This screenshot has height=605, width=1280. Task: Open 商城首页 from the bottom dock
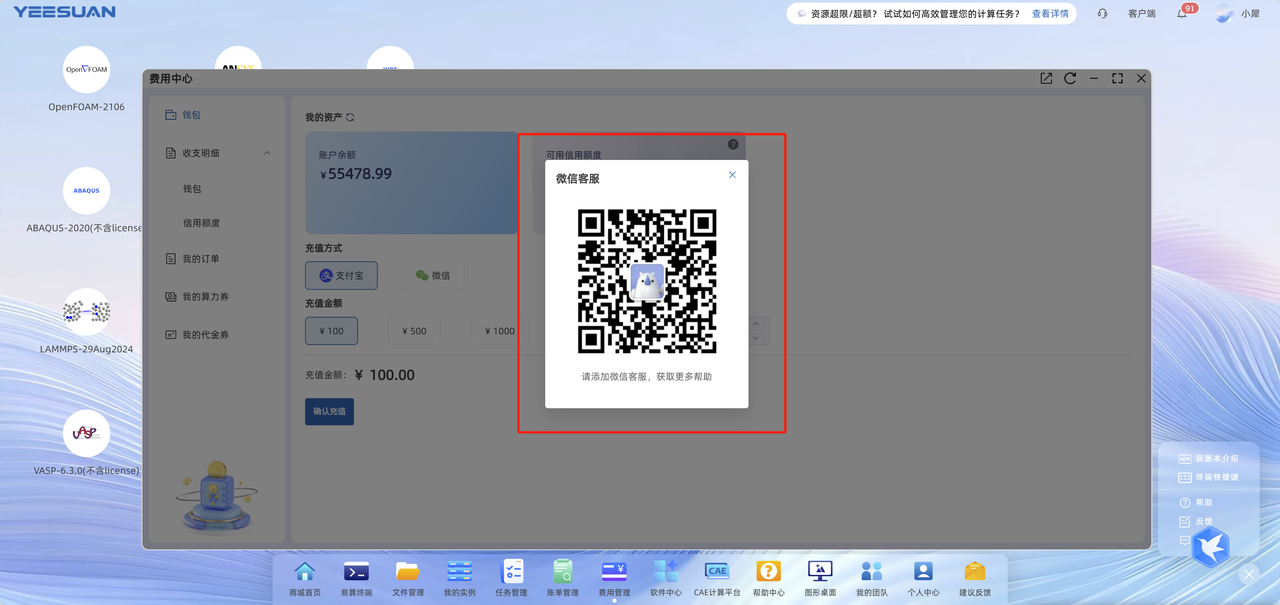coord(305,578)
